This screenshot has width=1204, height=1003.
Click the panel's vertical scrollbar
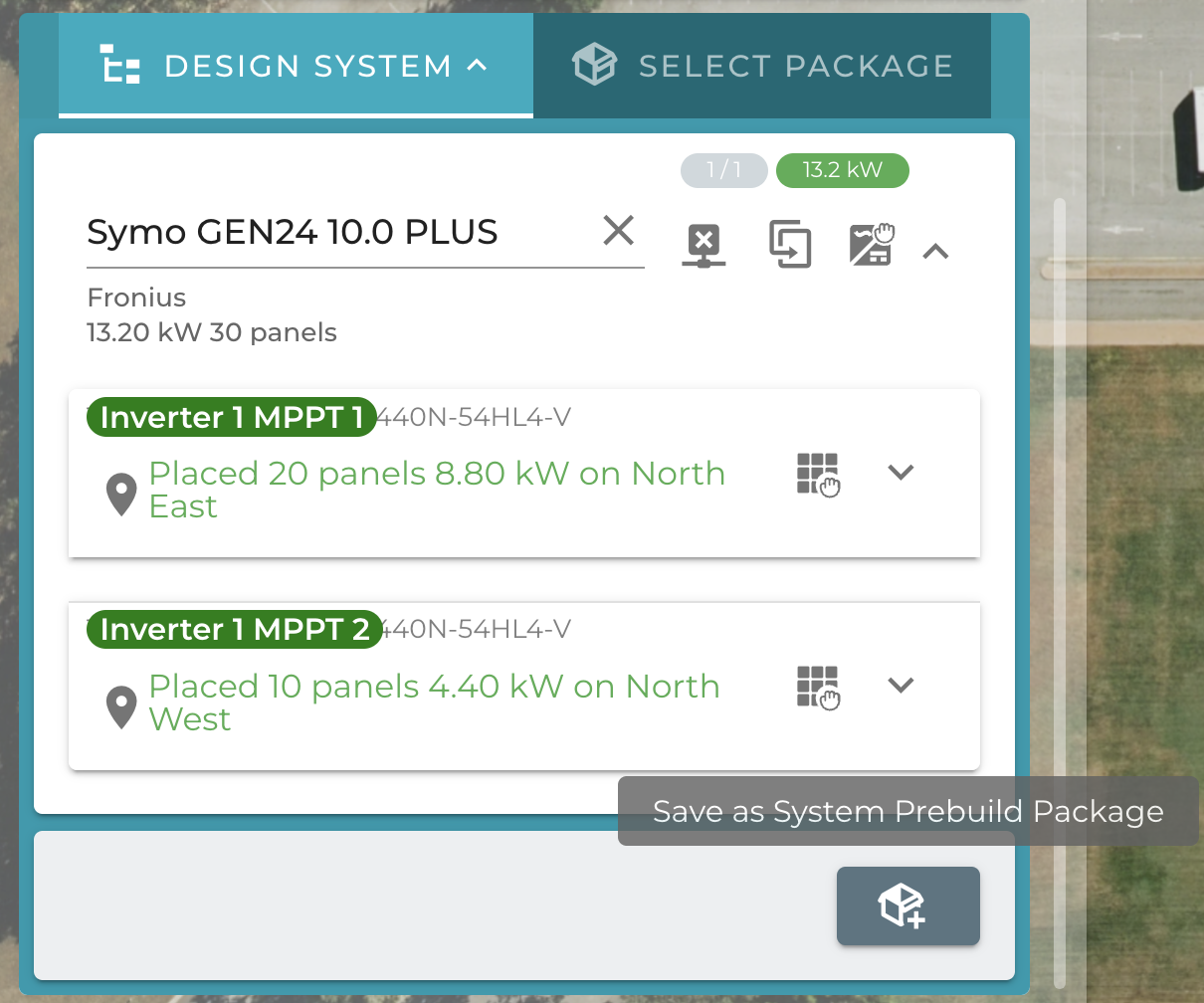point(1060,593)
